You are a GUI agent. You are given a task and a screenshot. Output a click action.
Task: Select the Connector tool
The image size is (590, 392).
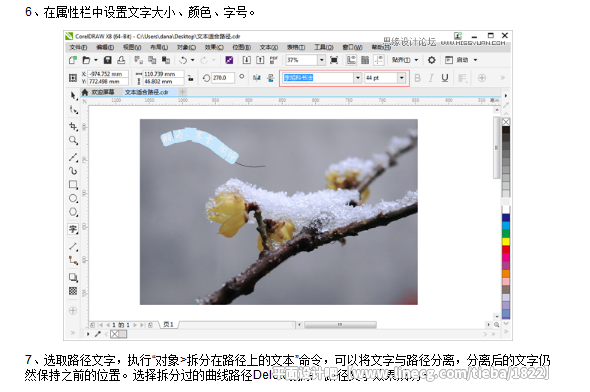tap(73, 260)
